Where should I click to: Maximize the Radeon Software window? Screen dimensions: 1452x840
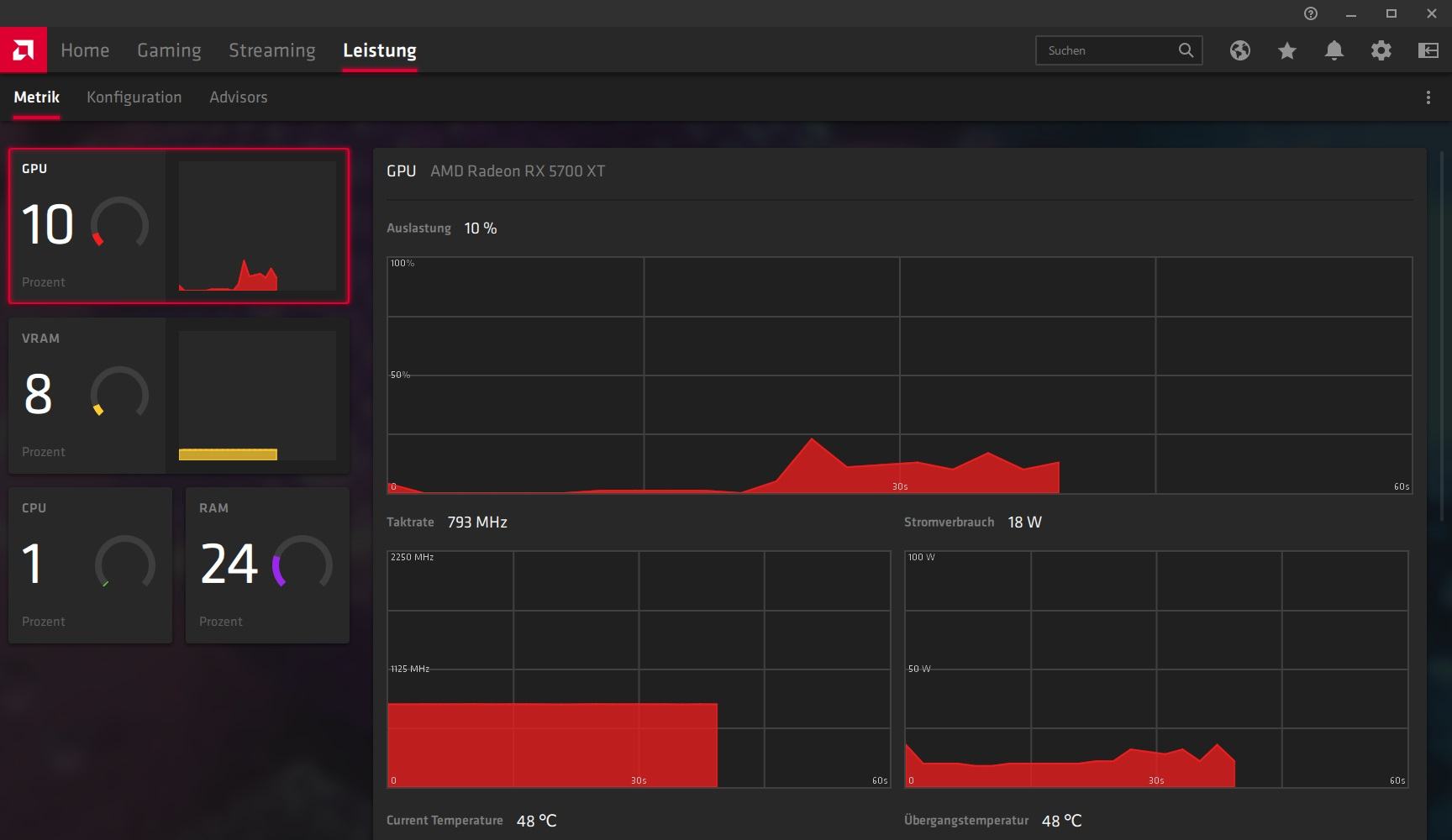click(1391, 13)
